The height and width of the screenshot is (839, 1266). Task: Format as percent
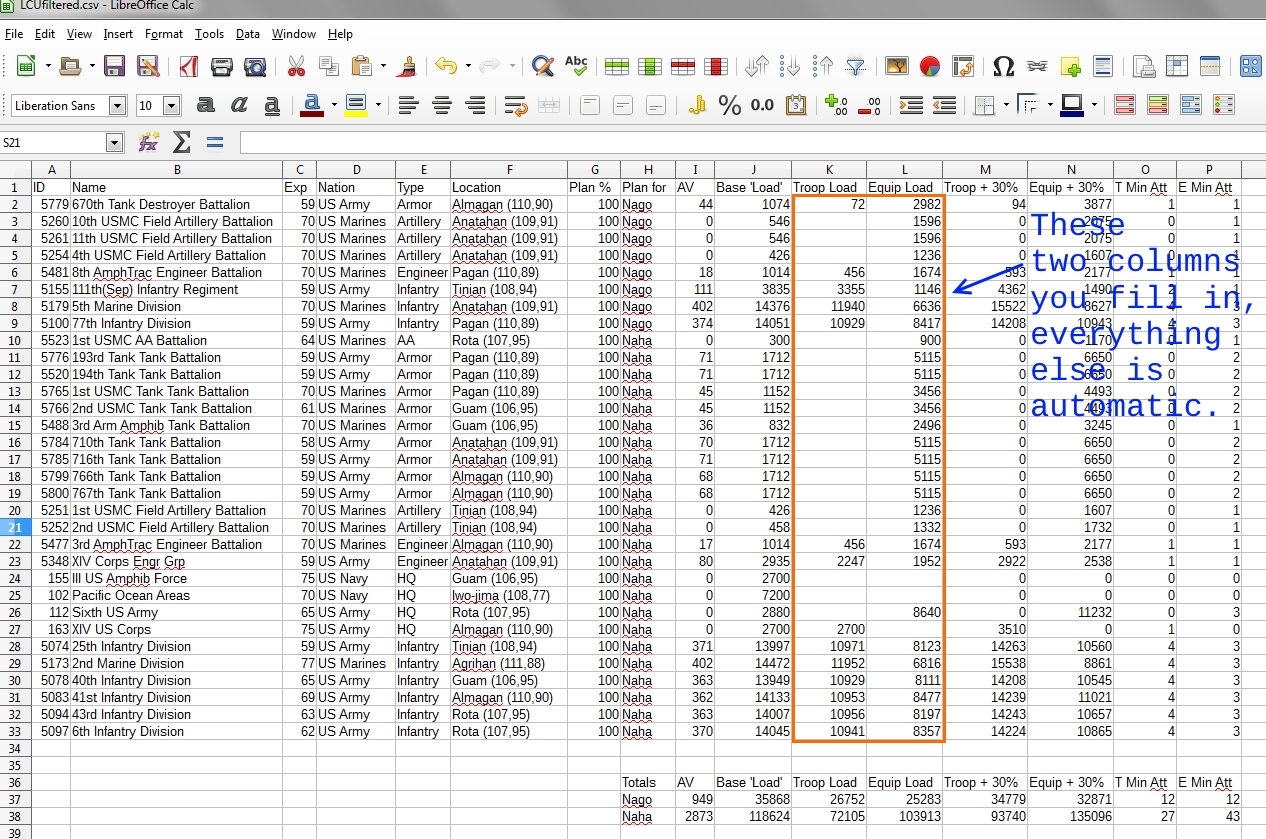pos(730,105)
